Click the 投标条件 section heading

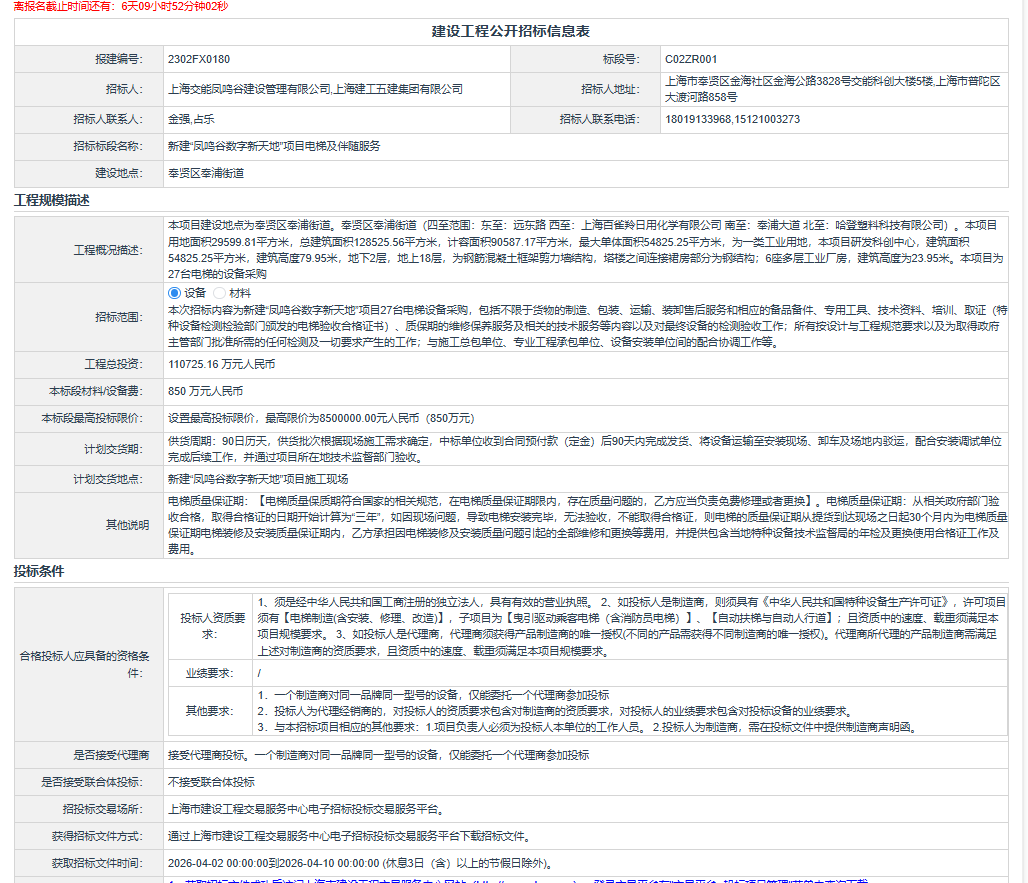pos(38,571)
